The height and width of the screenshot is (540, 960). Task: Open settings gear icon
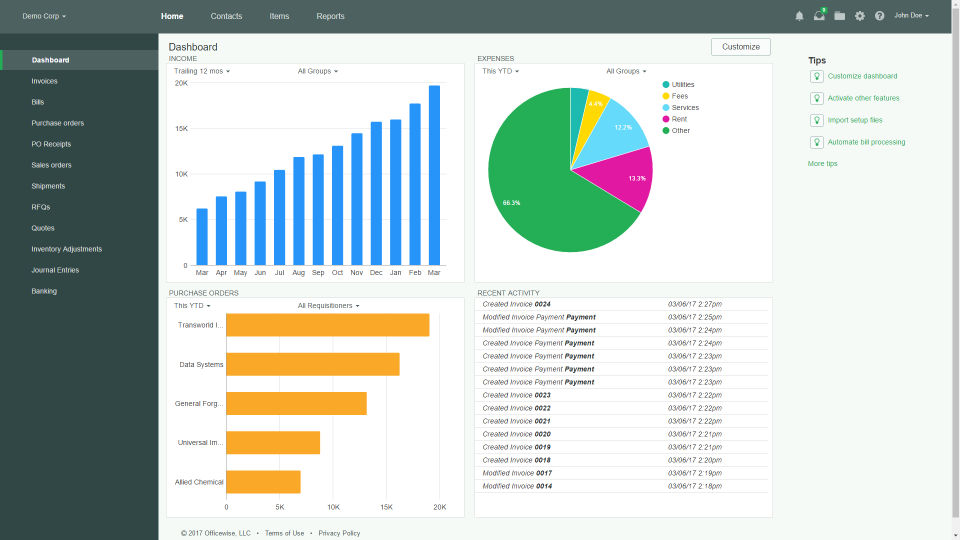[x=859, y=16]
